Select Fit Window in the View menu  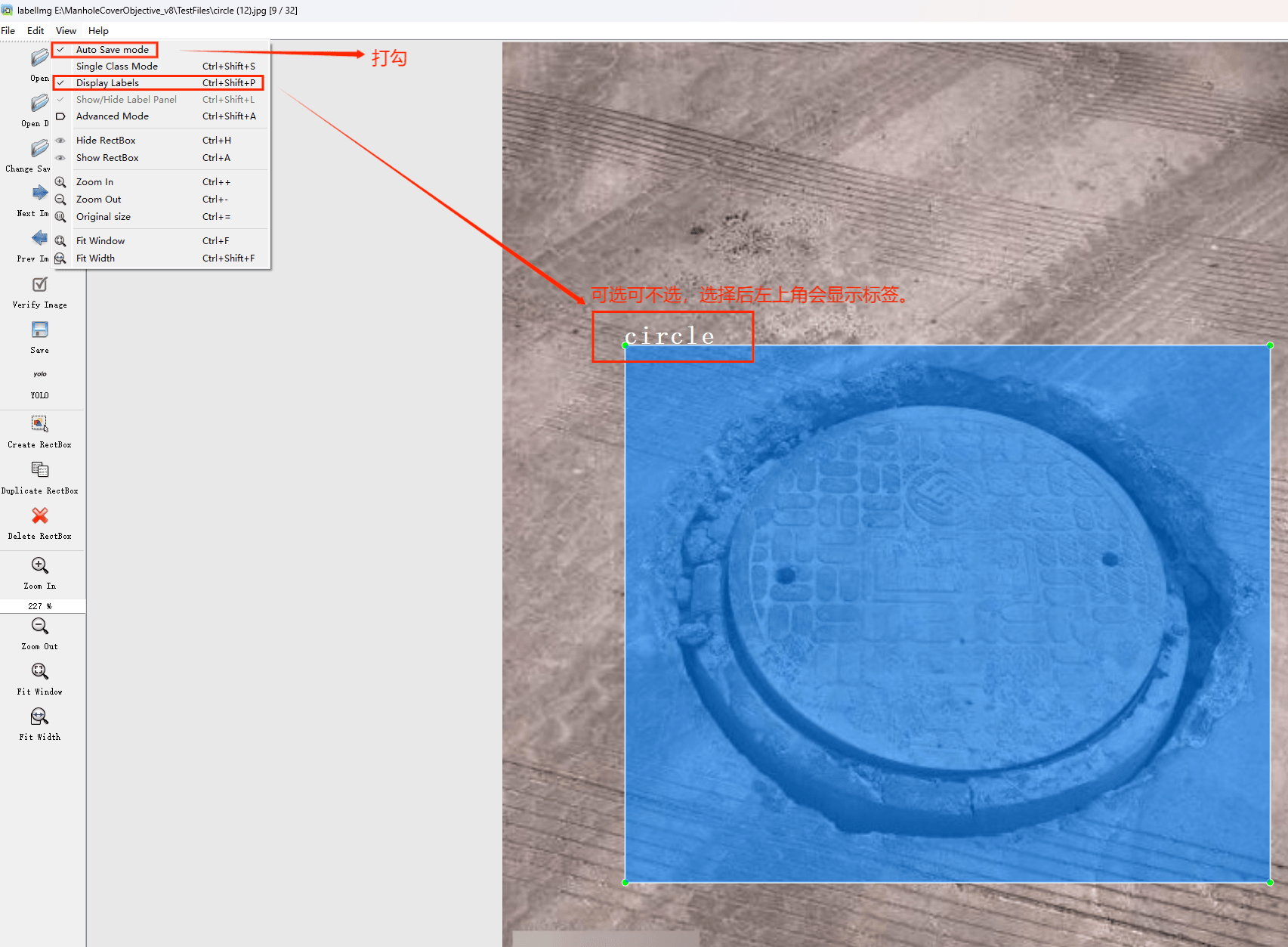[160, 241]
